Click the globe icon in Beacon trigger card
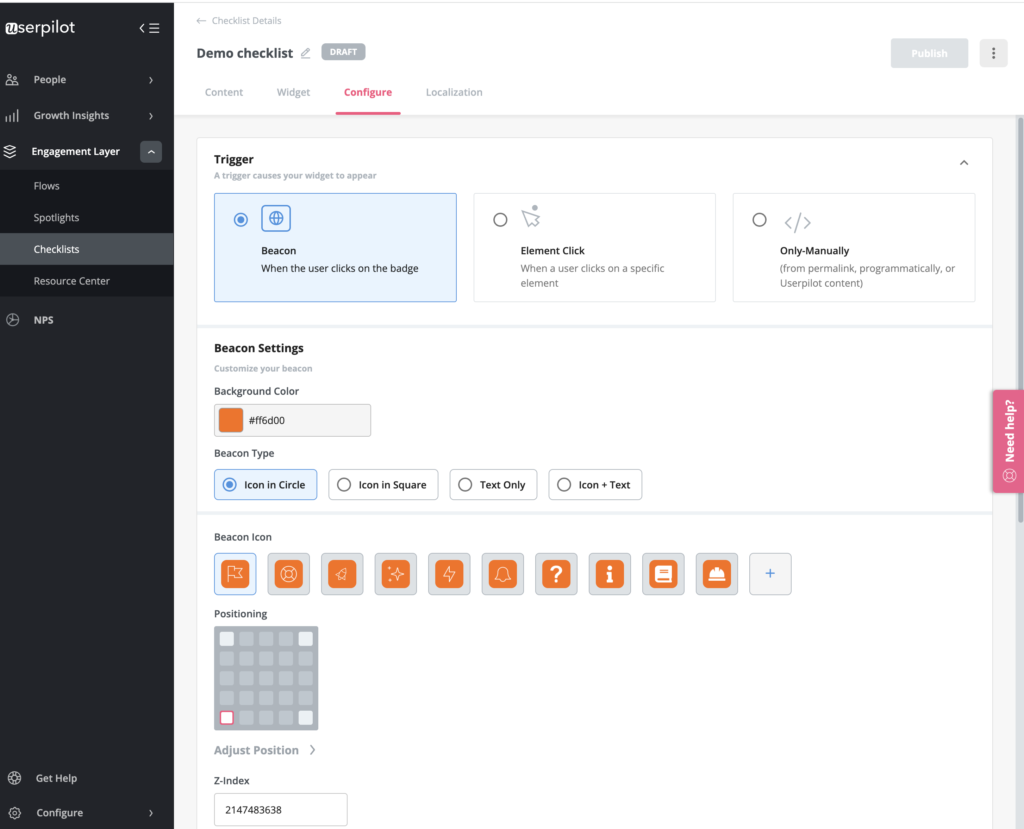This screenshot has height=829, width=1024. pyautogui.click(x=276, y=218)
